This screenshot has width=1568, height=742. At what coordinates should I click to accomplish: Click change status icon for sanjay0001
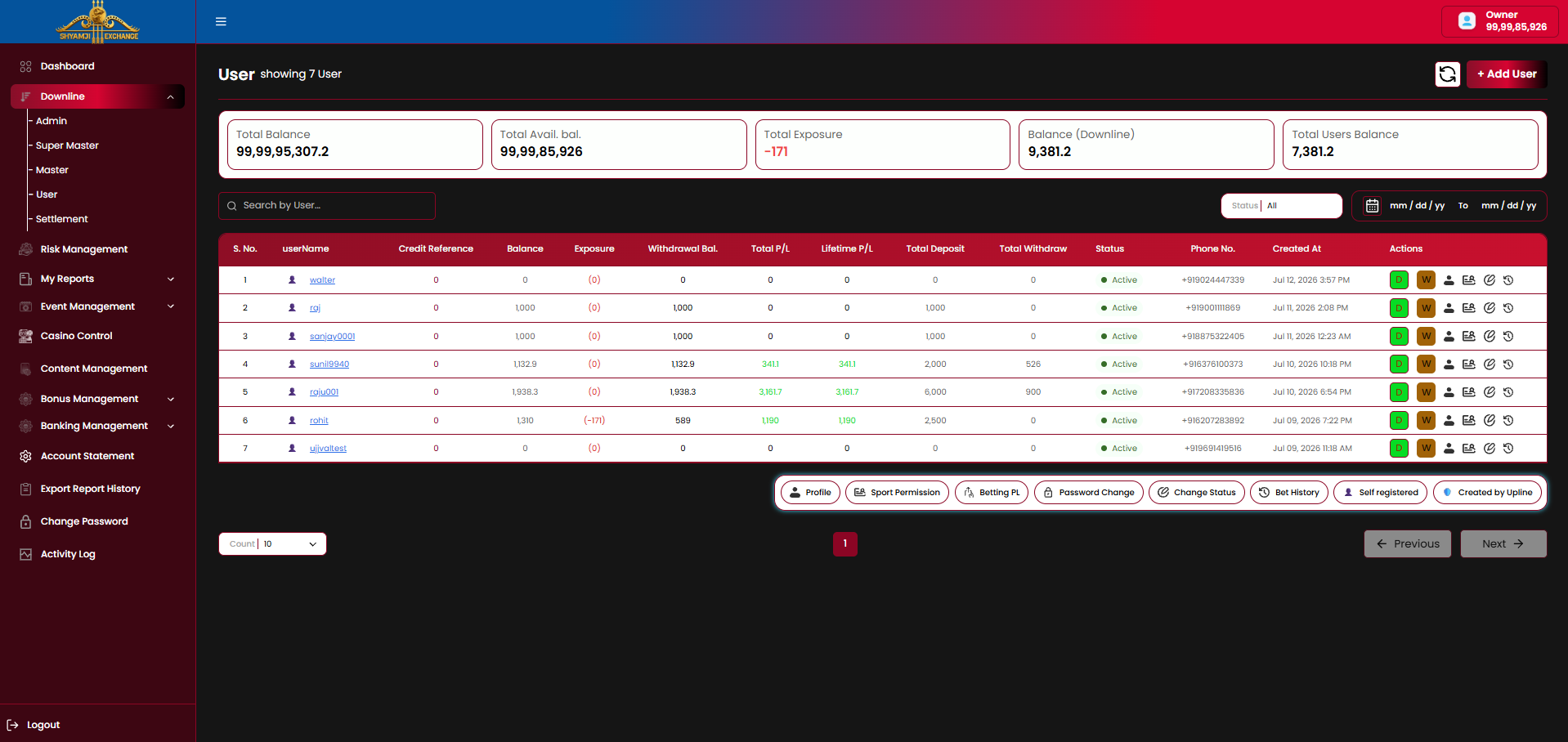point(1490,336)
